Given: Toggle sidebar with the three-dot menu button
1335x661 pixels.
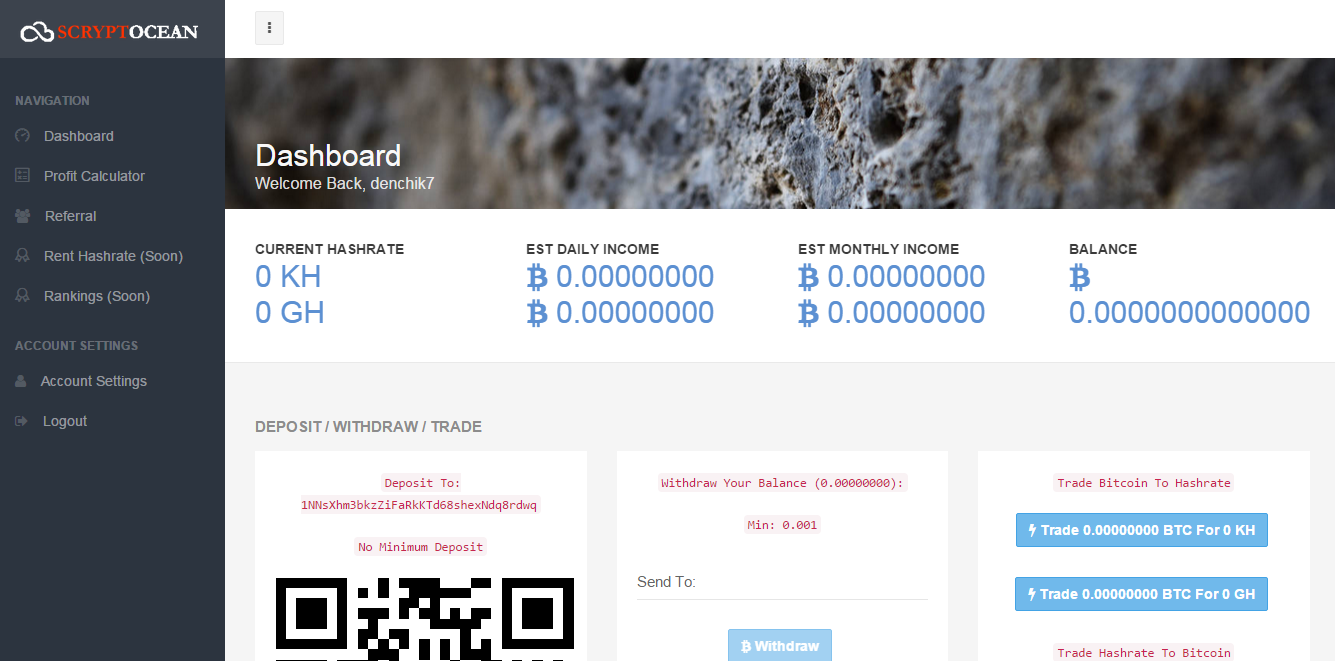Looking at the screenshot, I should tap(269, 28).
